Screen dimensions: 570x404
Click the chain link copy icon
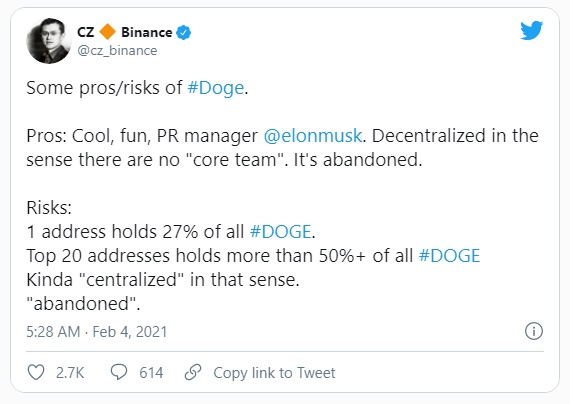[x=193, y=372]
